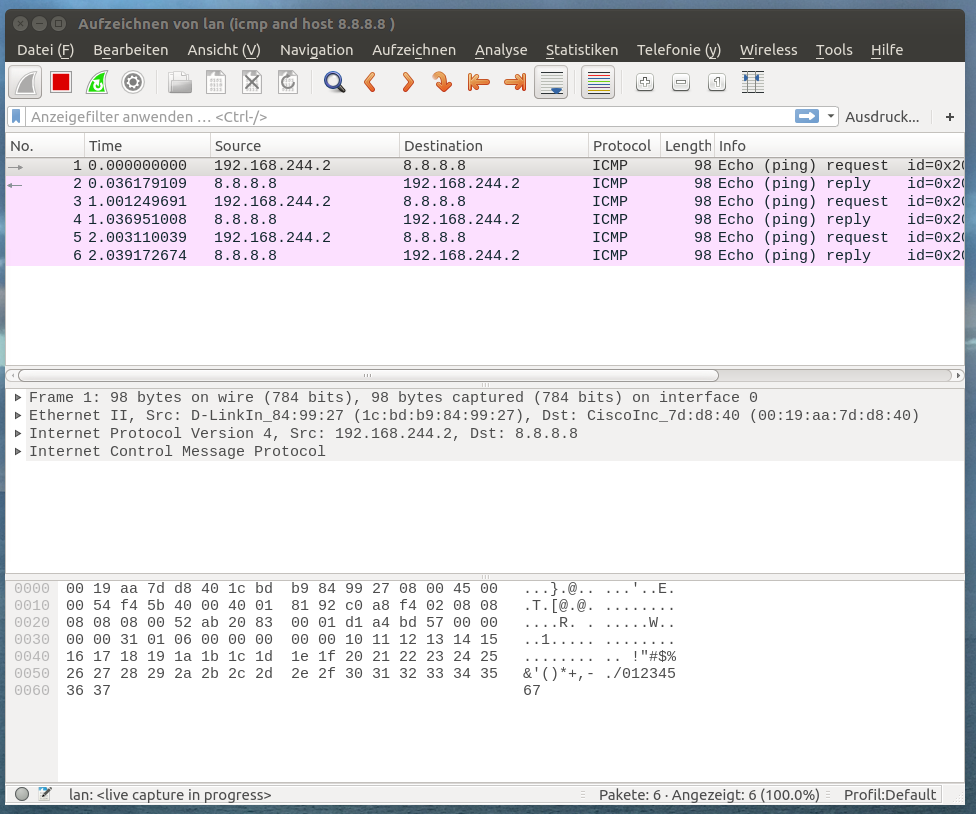The width and height of the screenshot is (976, 814).
Task: Click the Anzeigefilter input field
Action: (x=400, y=117)
